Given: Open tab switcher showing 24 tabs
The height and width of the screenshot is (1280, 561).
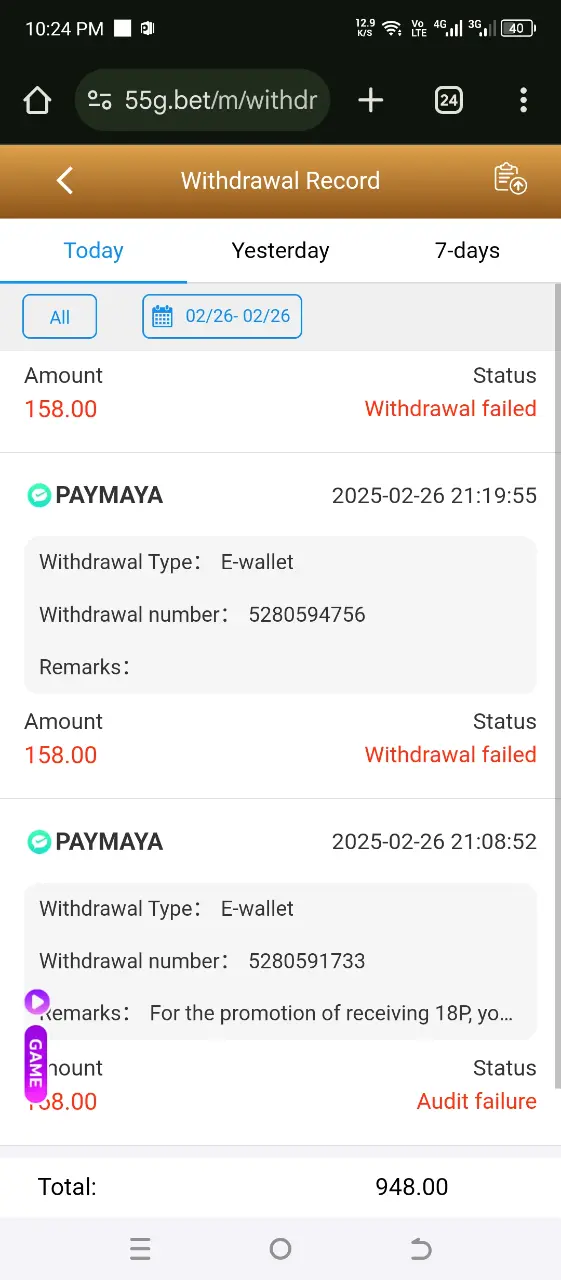Looking at the screenshot, I should coord(448,100).
